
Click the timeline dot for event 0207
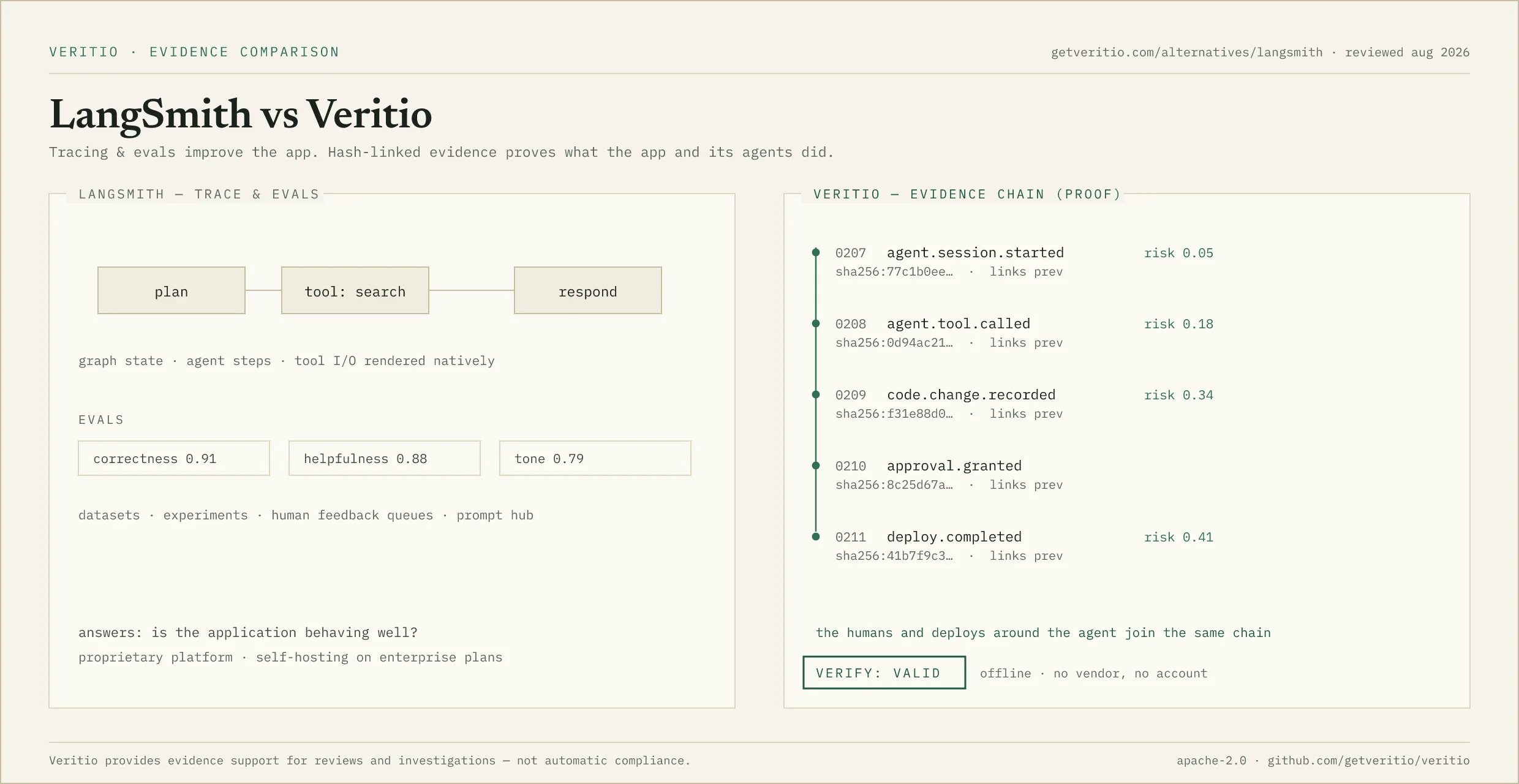(816, 252)
